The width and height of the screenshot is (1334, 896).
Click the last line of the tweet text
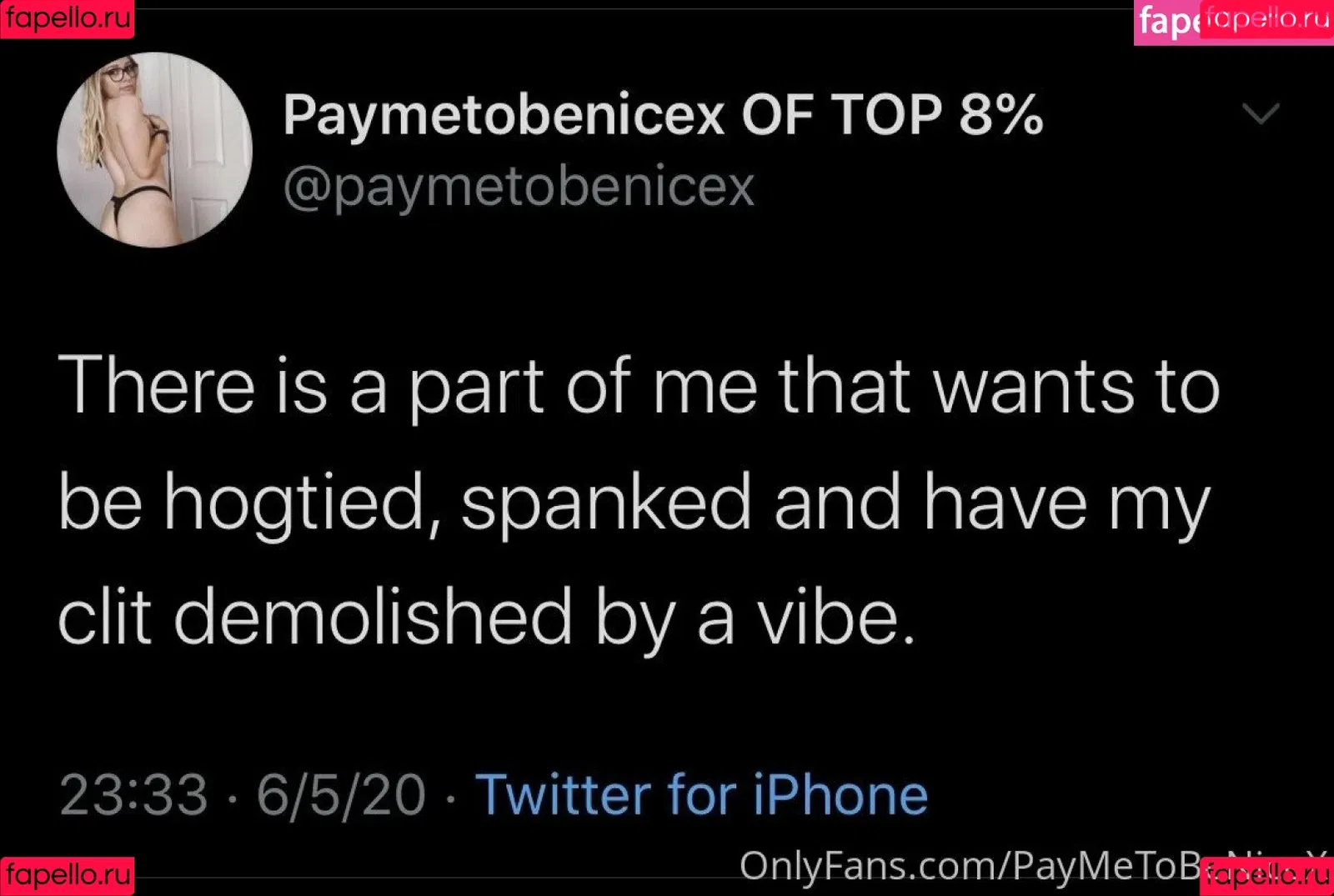487,618
